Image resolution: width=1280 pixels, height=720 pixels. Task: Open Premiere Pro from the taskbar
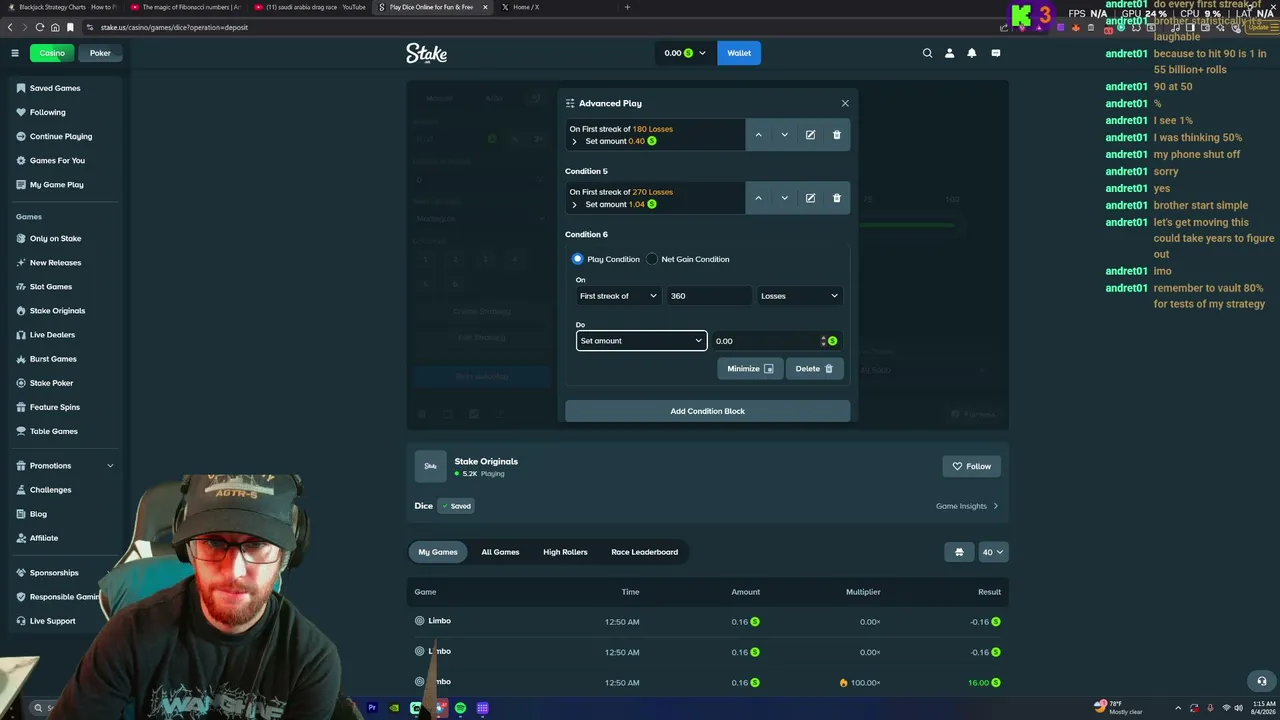(x=372, y=708)
